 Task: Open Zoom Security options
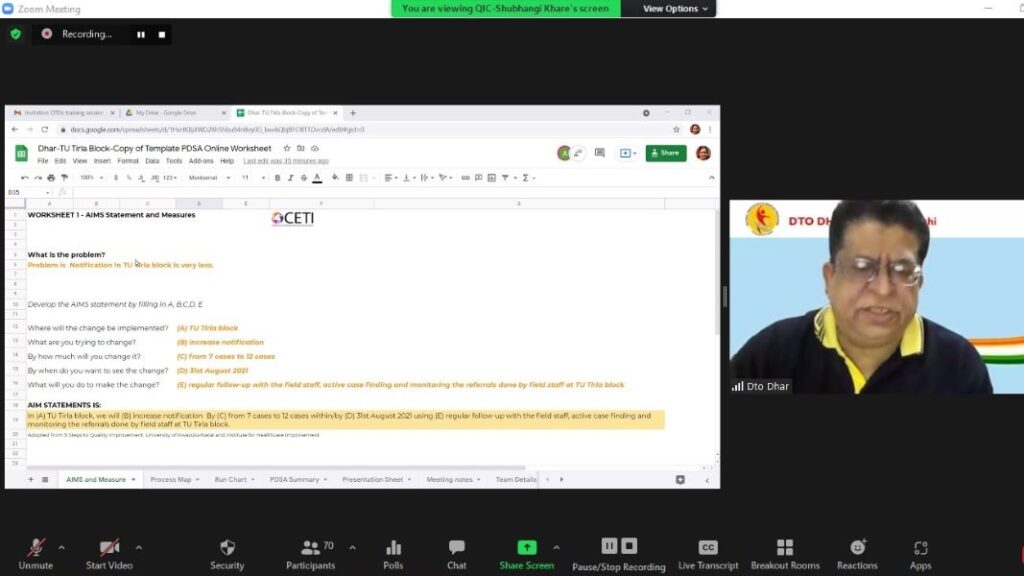227,554
